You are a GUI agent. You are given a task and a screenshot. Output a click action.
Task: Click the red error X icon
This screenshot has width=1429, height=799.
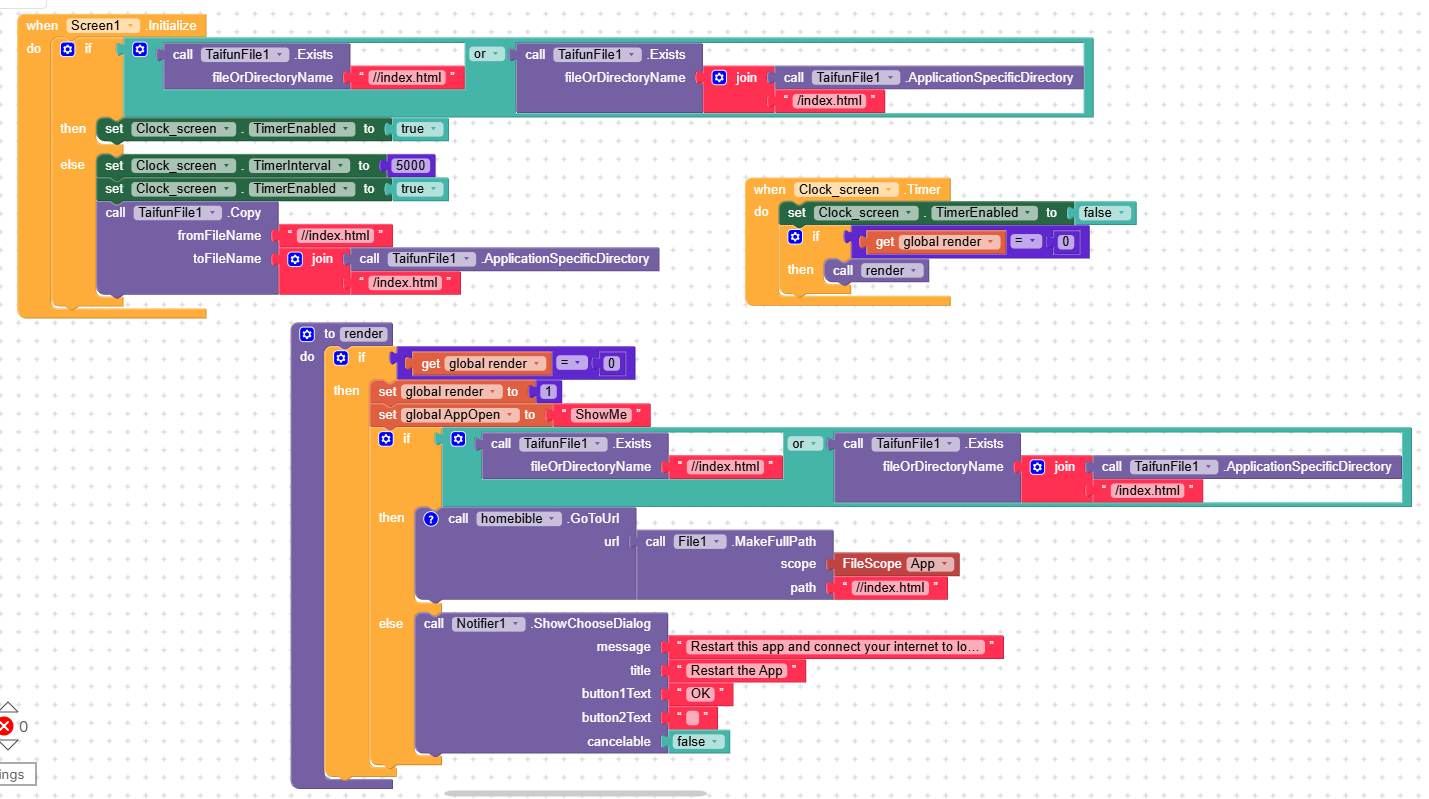click(x=7, y=727)
